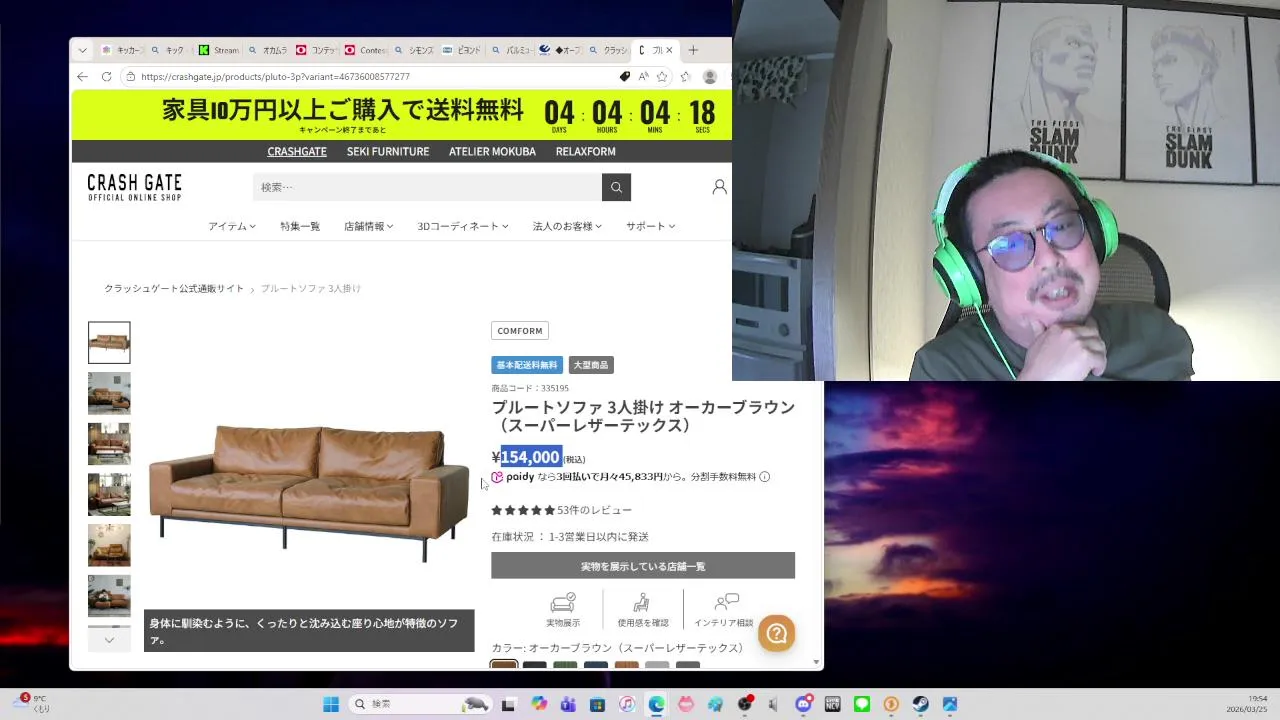Screen dimensions: 1280x720
Task: Reload the page with the refresh icon
Action: tap(106, 76)
